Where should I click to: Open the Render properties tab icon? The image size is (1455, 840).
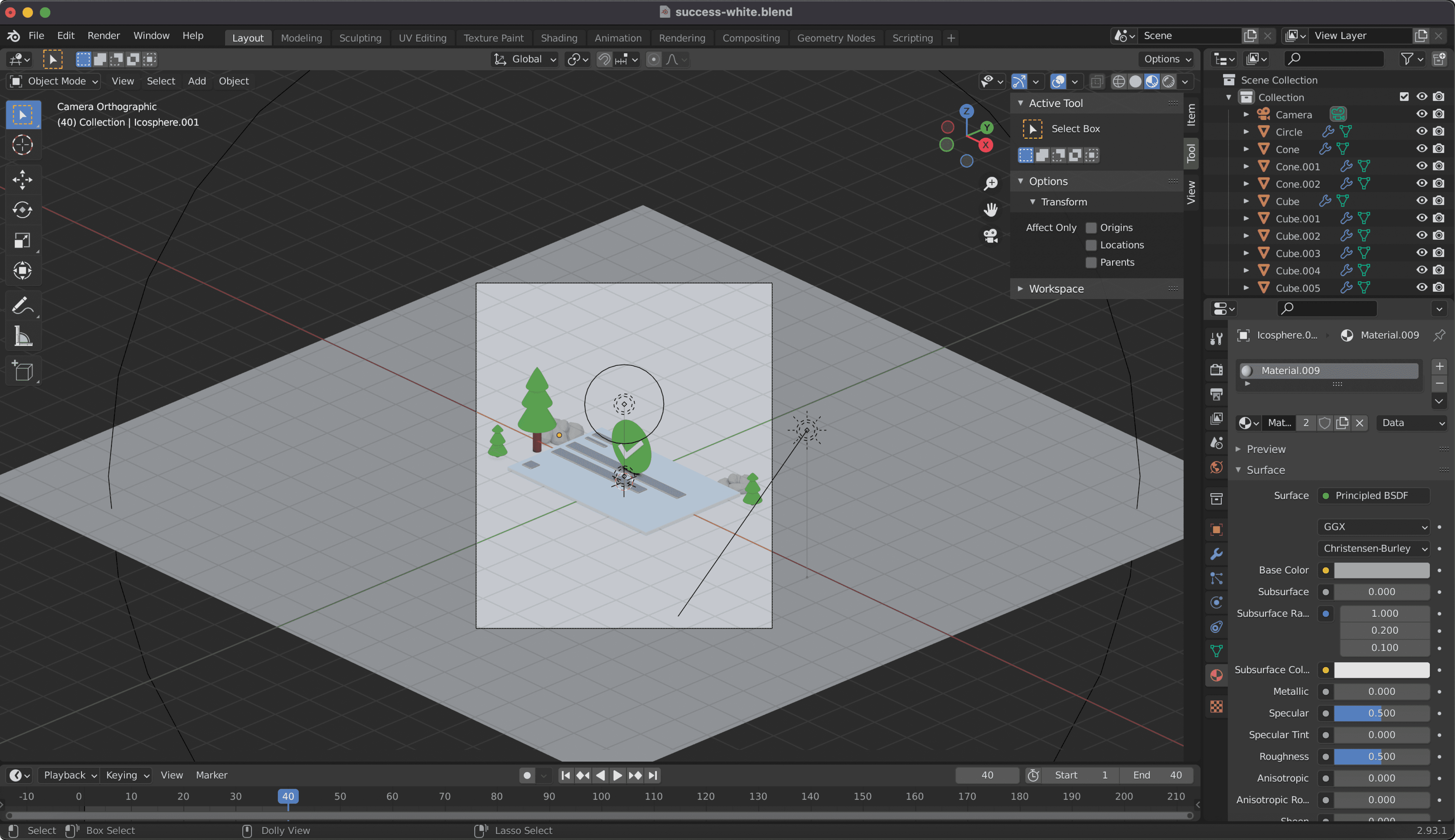click(x=1216, y=370)
